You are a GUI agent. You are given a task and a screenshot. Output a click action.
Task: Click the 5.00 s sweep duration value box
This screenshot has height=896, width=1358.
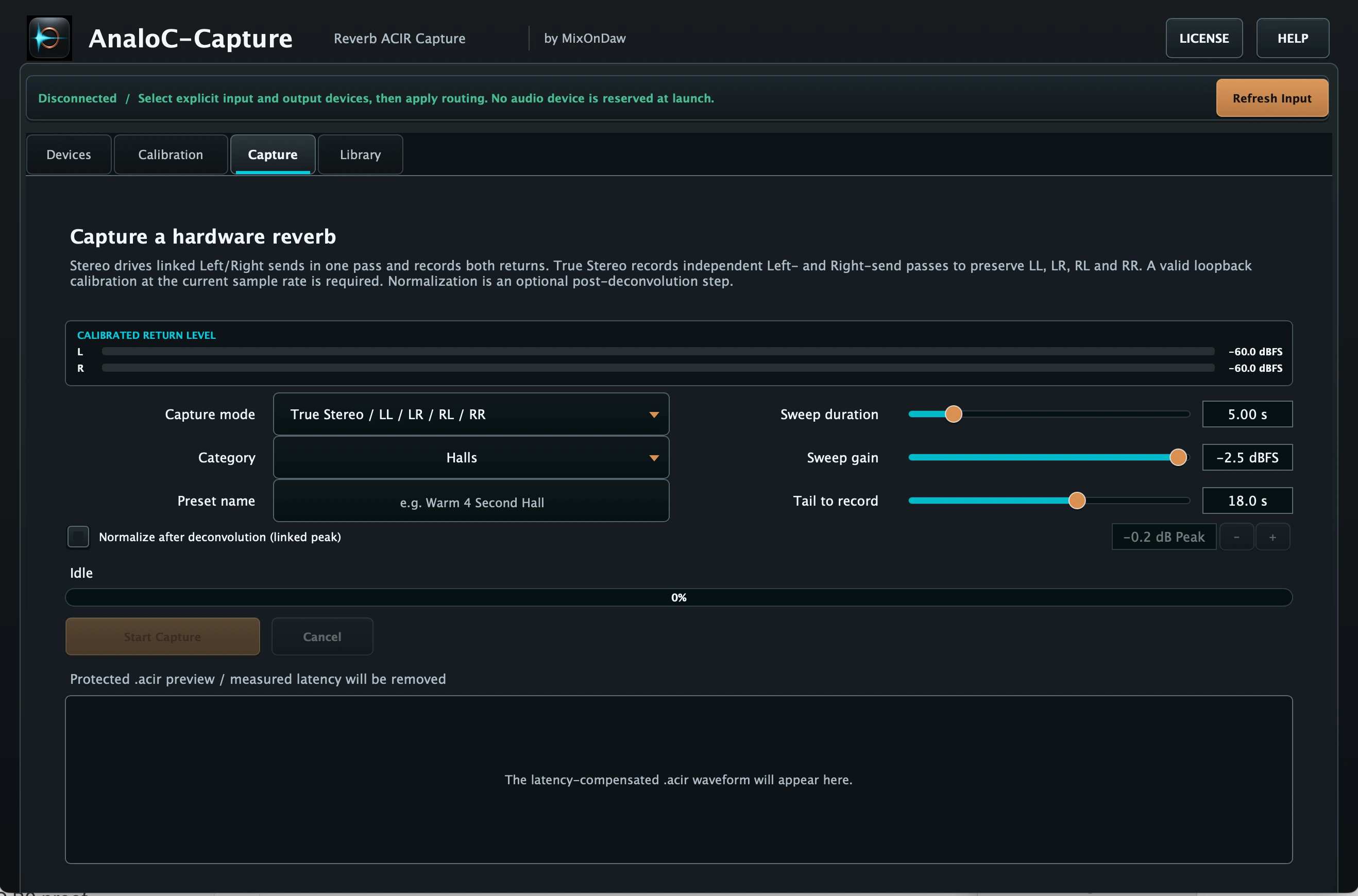[1247, 415]
